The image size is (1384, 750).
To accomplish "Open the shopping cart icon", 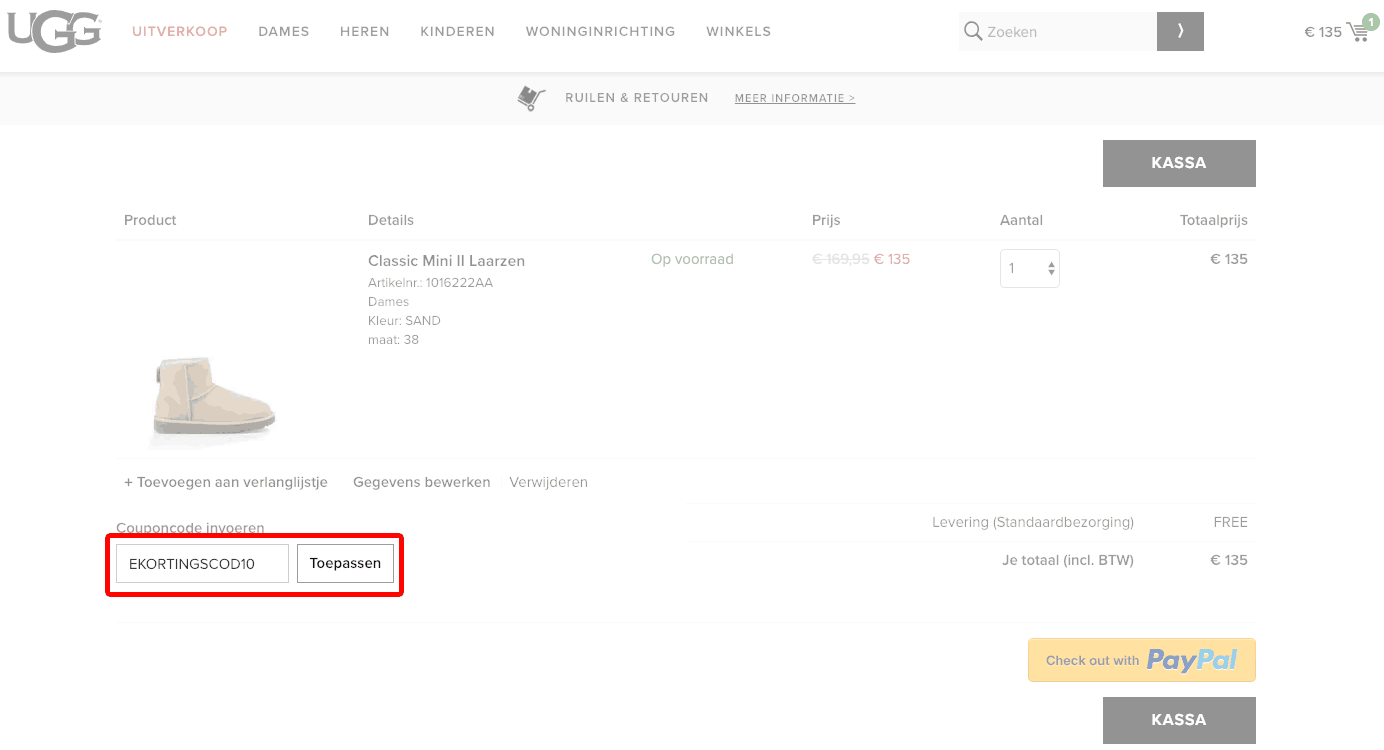I will [1360, 30].
